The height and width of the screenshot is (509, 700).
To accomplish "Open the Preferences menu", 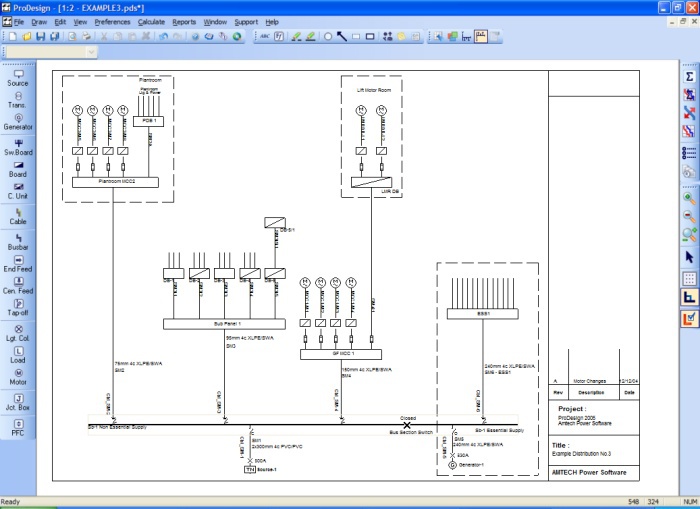I will [x=112, y=22].
